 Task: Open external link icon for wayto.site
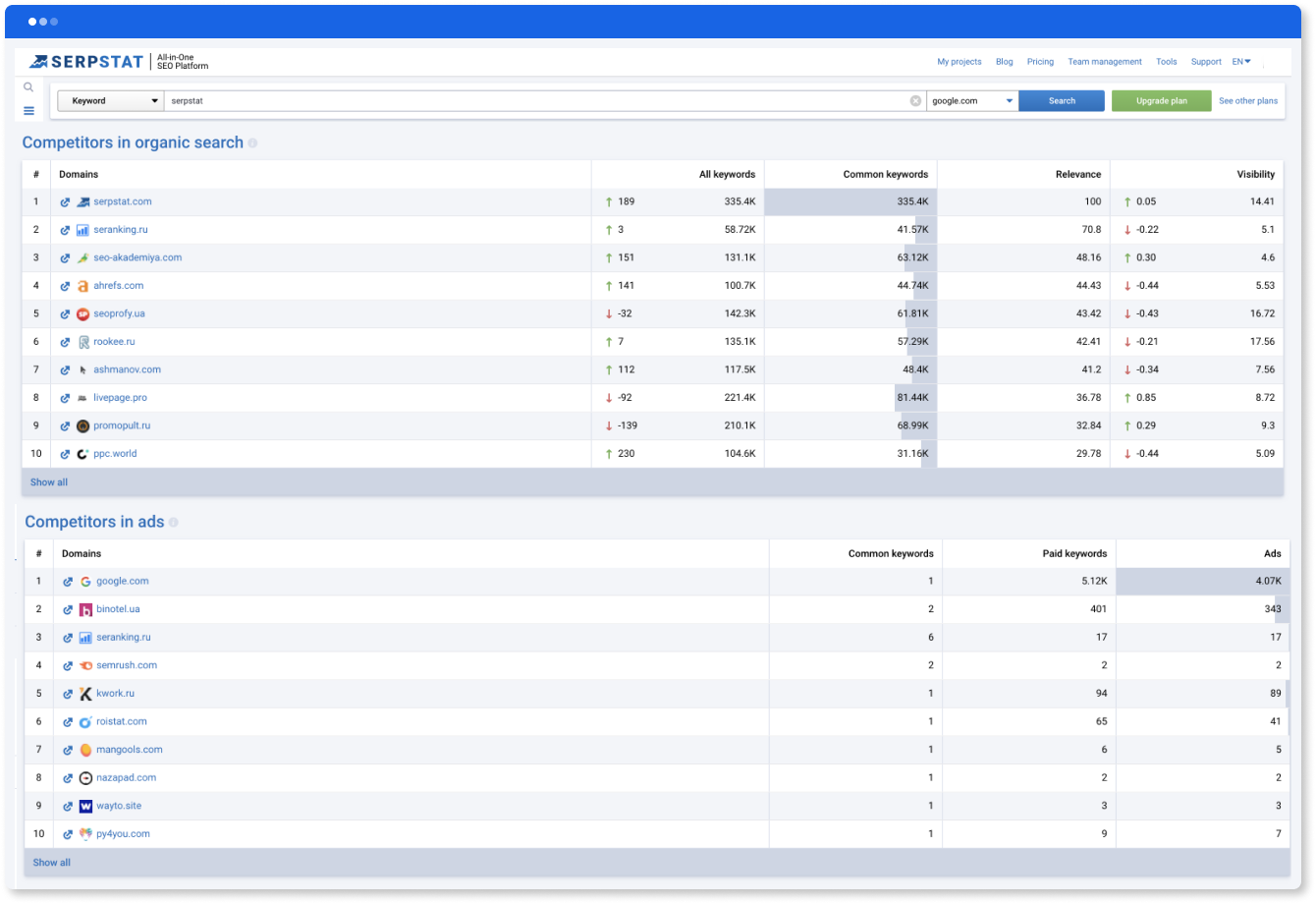click(x=68, y=806)
